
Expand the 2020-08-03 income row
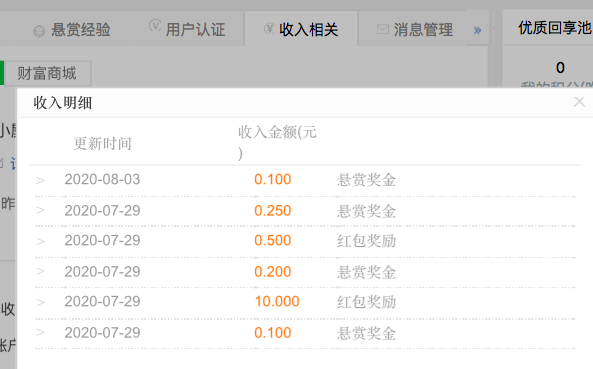40,180
